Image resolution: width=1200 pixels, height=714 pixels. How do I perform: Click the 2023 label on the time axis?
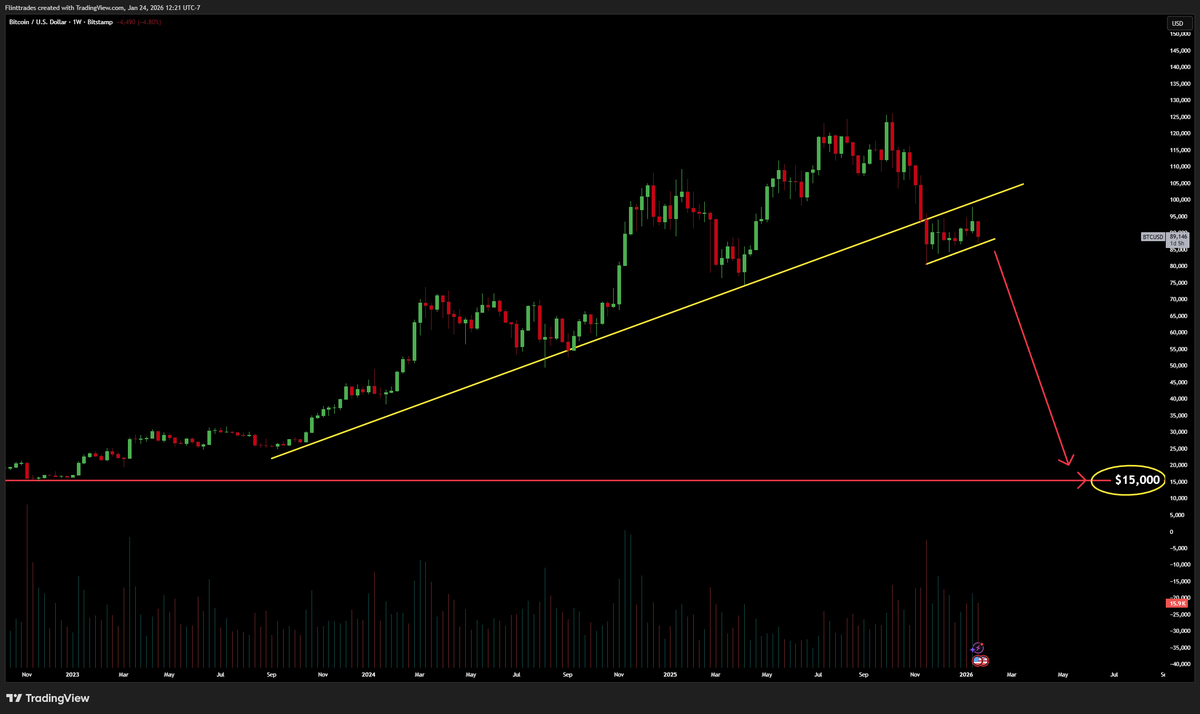click(x=74, y=676)
